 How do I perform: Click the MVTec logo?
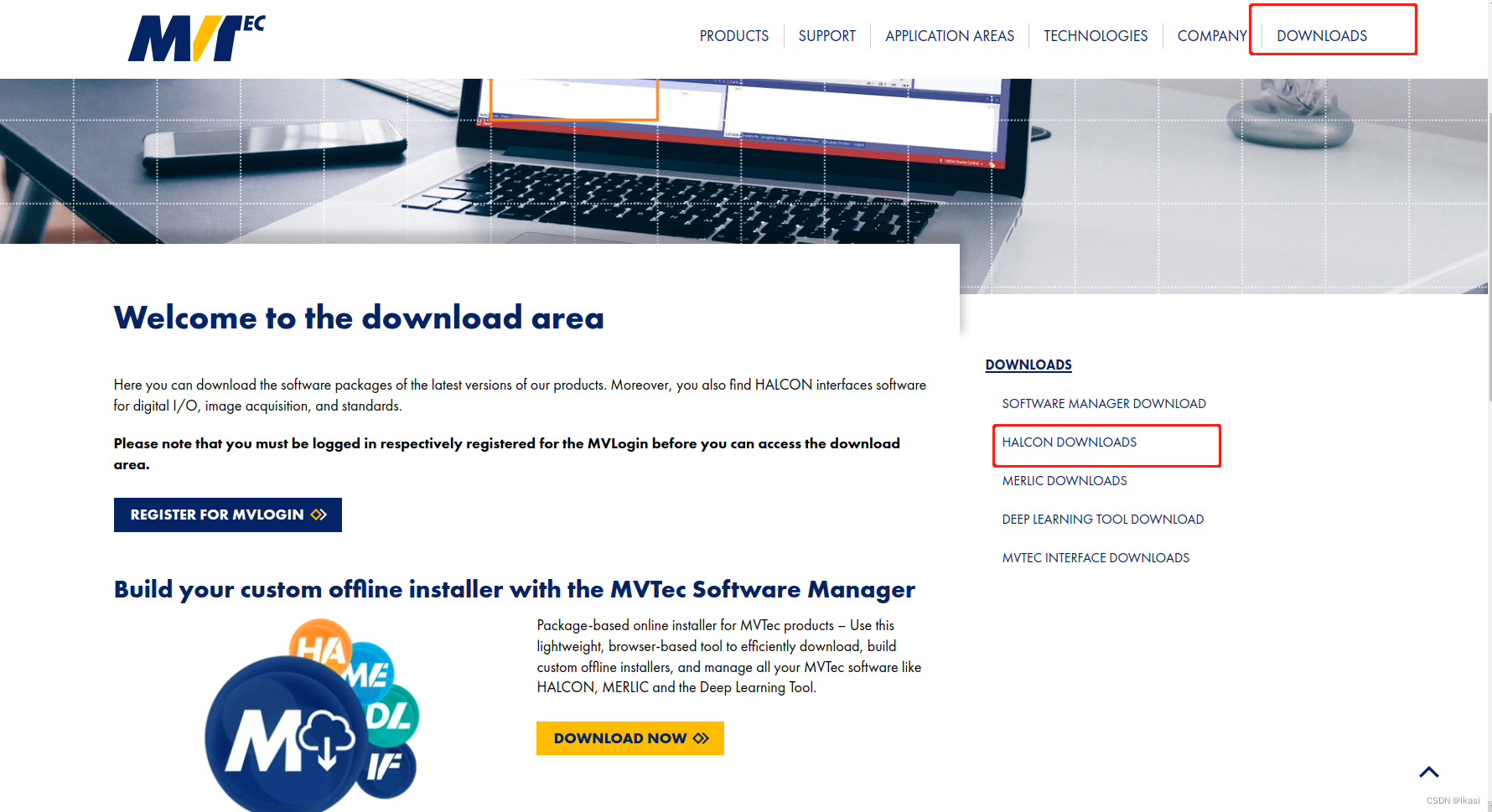pyautogui.click(x=196, y=39)
